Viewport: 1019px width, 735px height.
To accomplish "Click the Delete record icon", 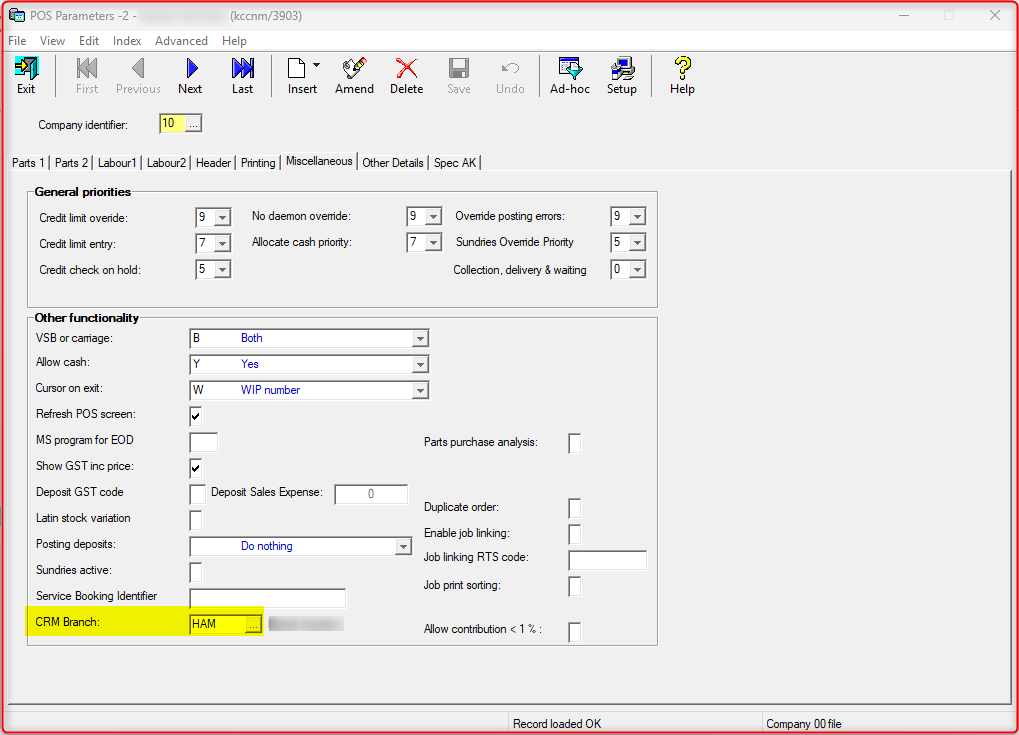I will (406, 76).
